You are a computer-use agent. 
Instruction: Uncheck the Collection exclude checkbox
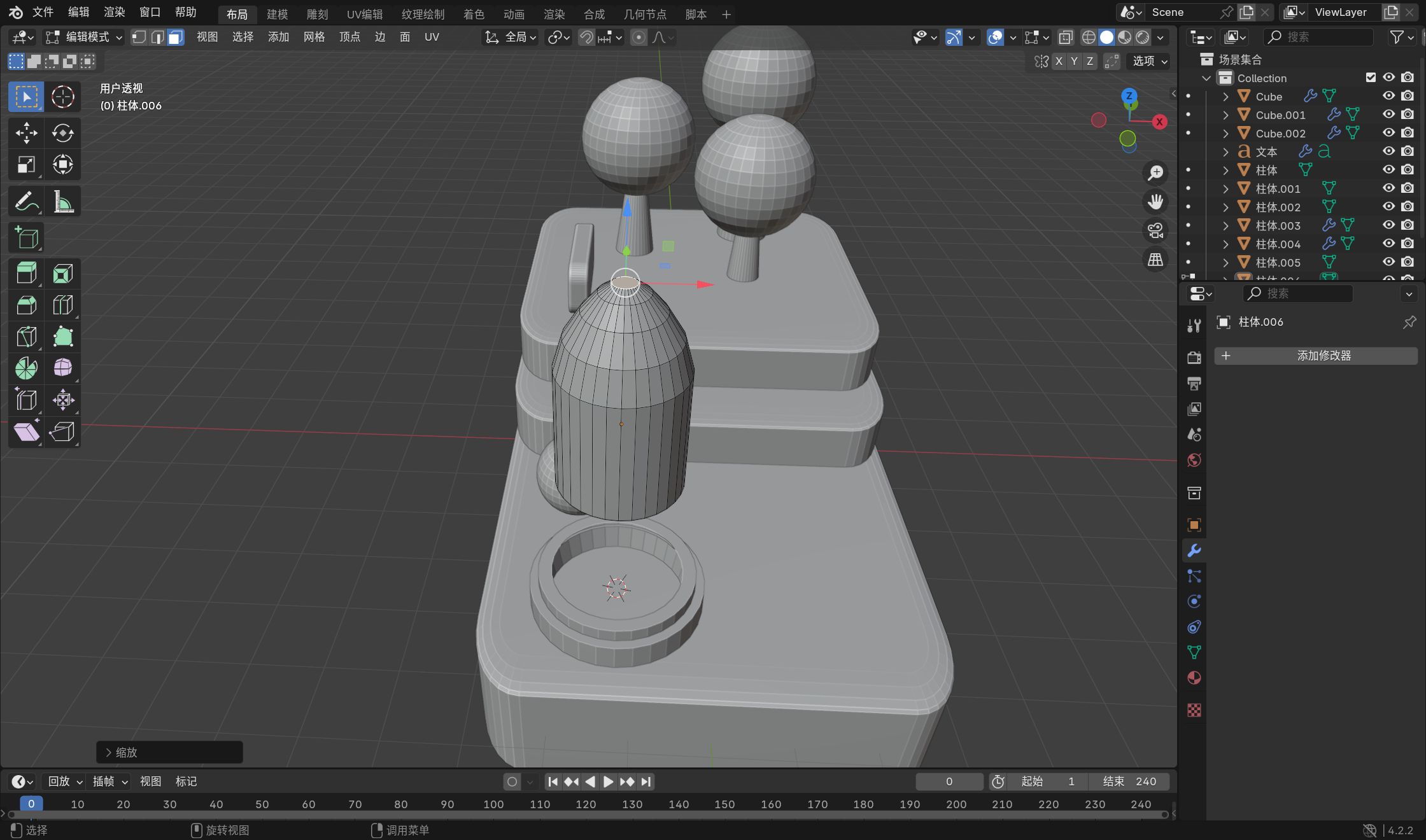pos(1371,78)
